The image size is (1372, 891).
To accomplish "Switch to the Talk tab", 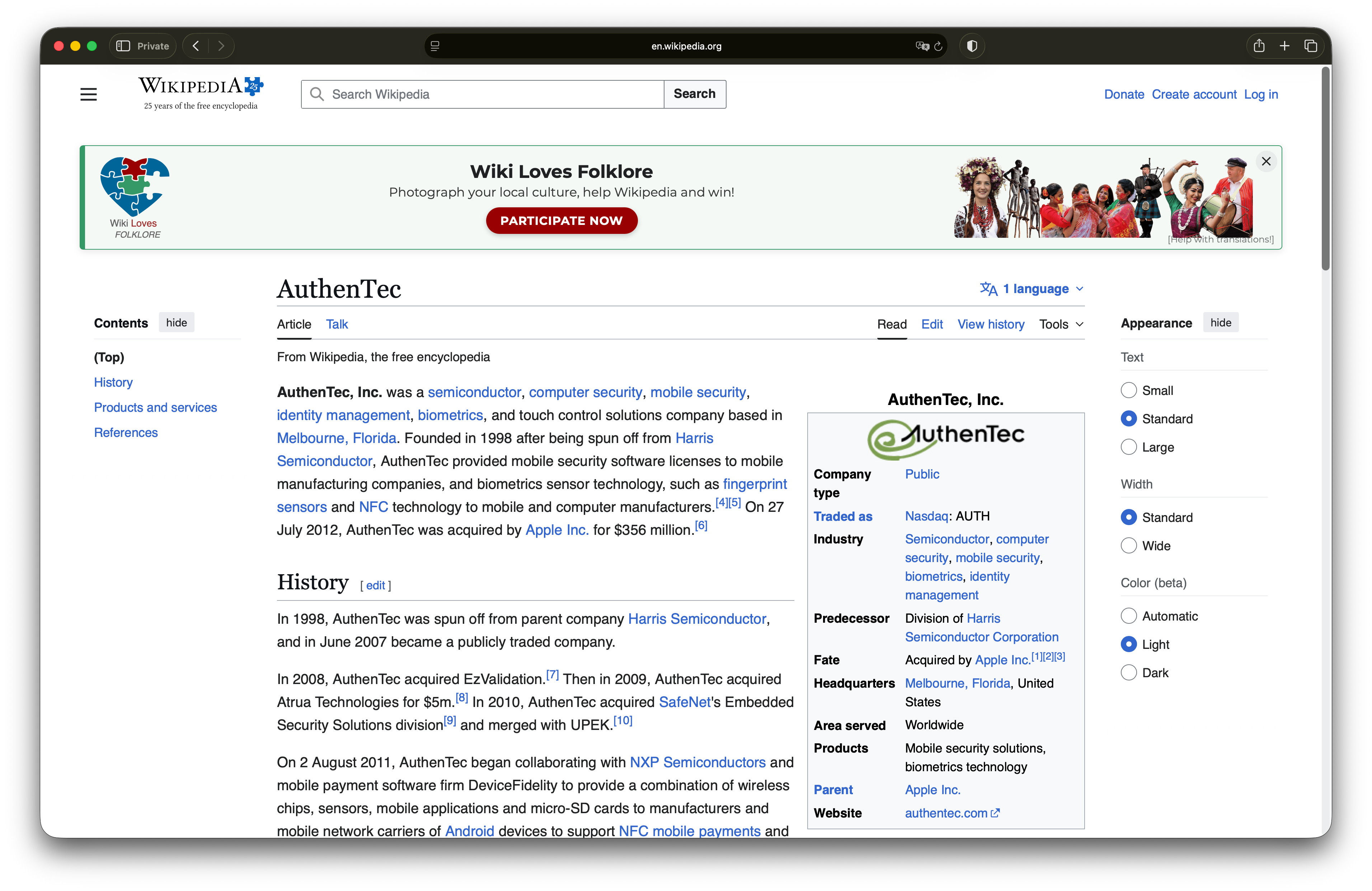I will (x=337, y=324).
